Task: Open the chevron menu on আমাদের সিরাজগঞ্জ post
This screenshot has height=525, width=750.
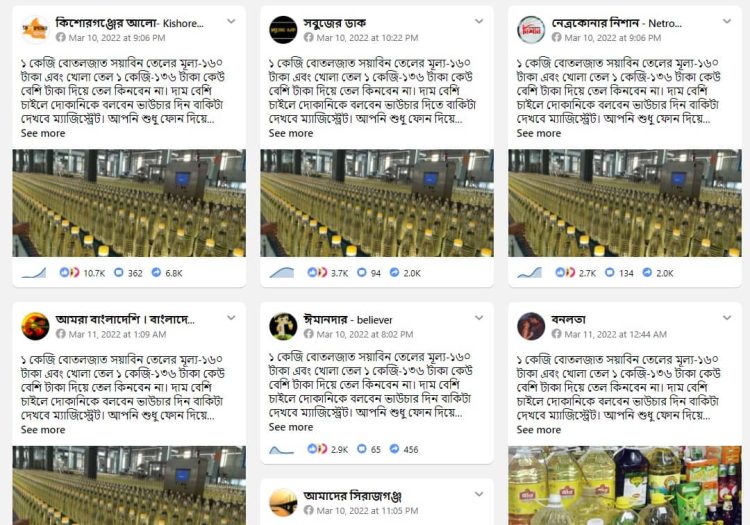Action: pyautogui.click(x=479, y=494)
